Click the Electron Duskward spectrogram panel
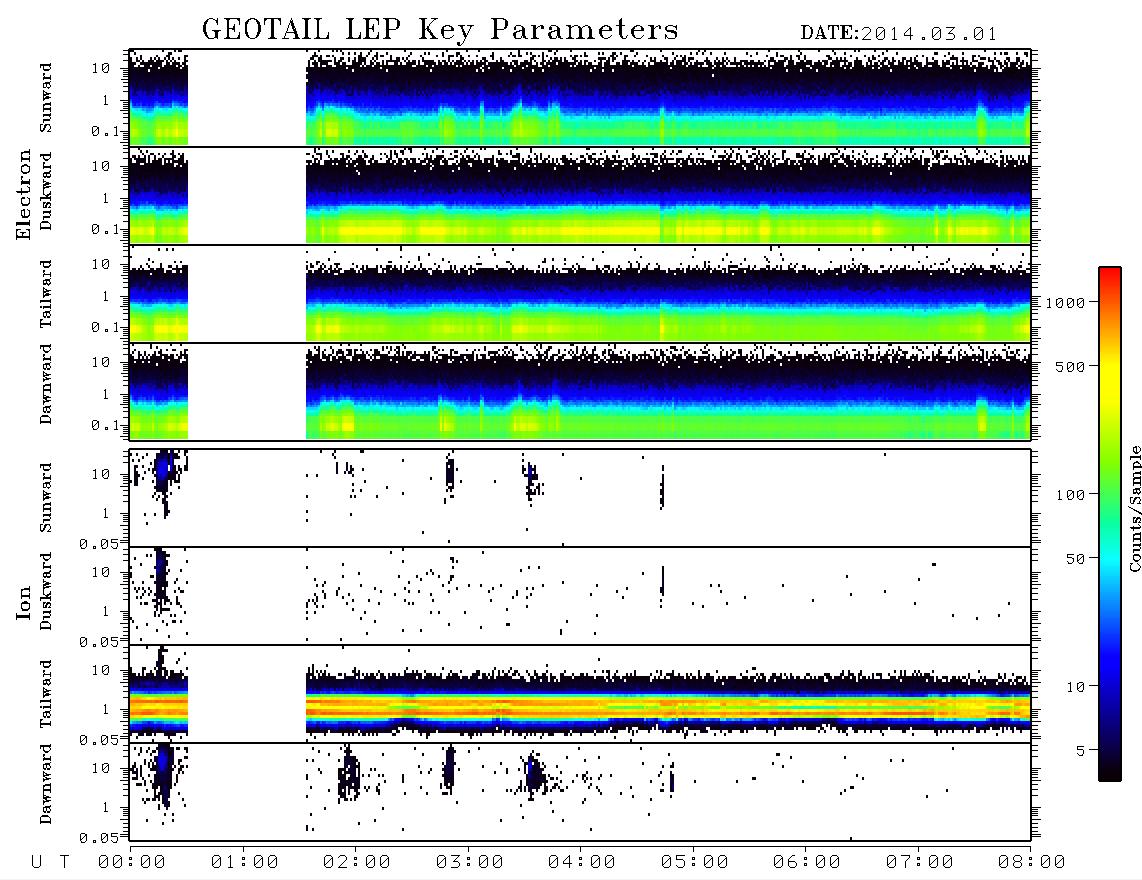 pos(580,195)
